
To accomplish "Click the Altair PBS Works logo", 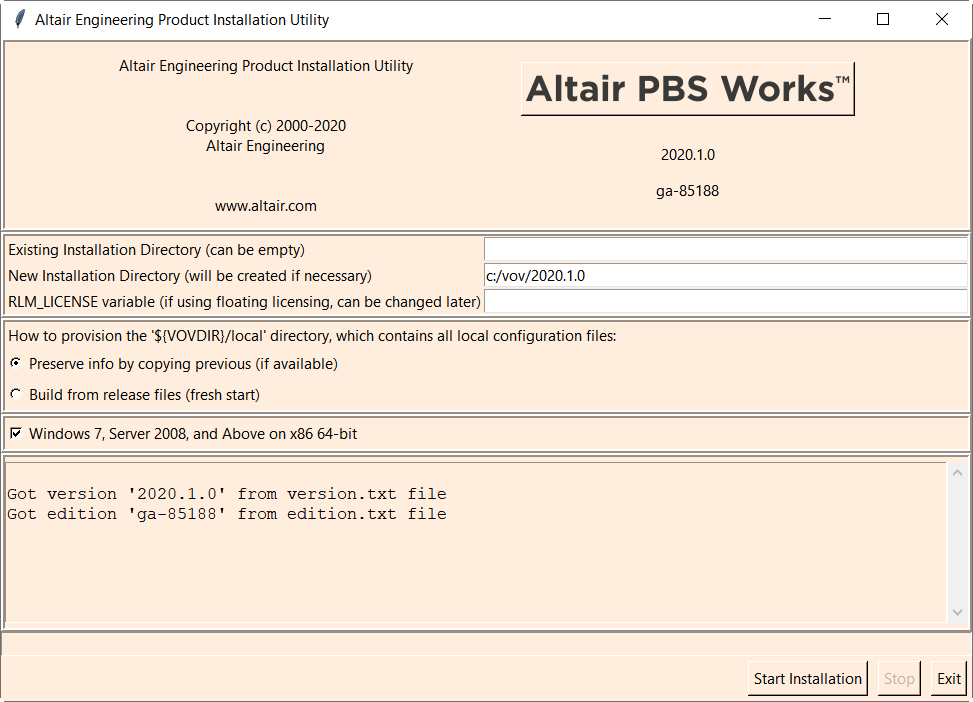I will tap(687, 89).
